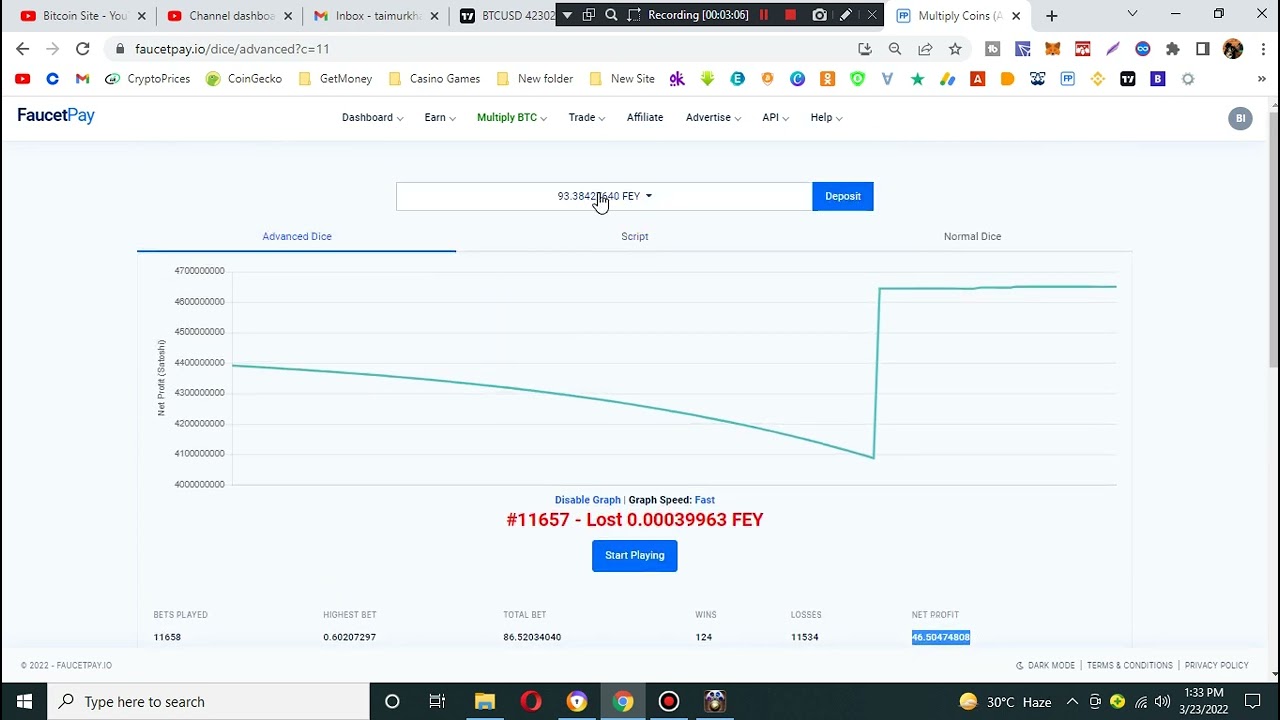Open the FEY balance currency dropdown
This screenshot has width=1280, height=720.
tap(604, 196)
